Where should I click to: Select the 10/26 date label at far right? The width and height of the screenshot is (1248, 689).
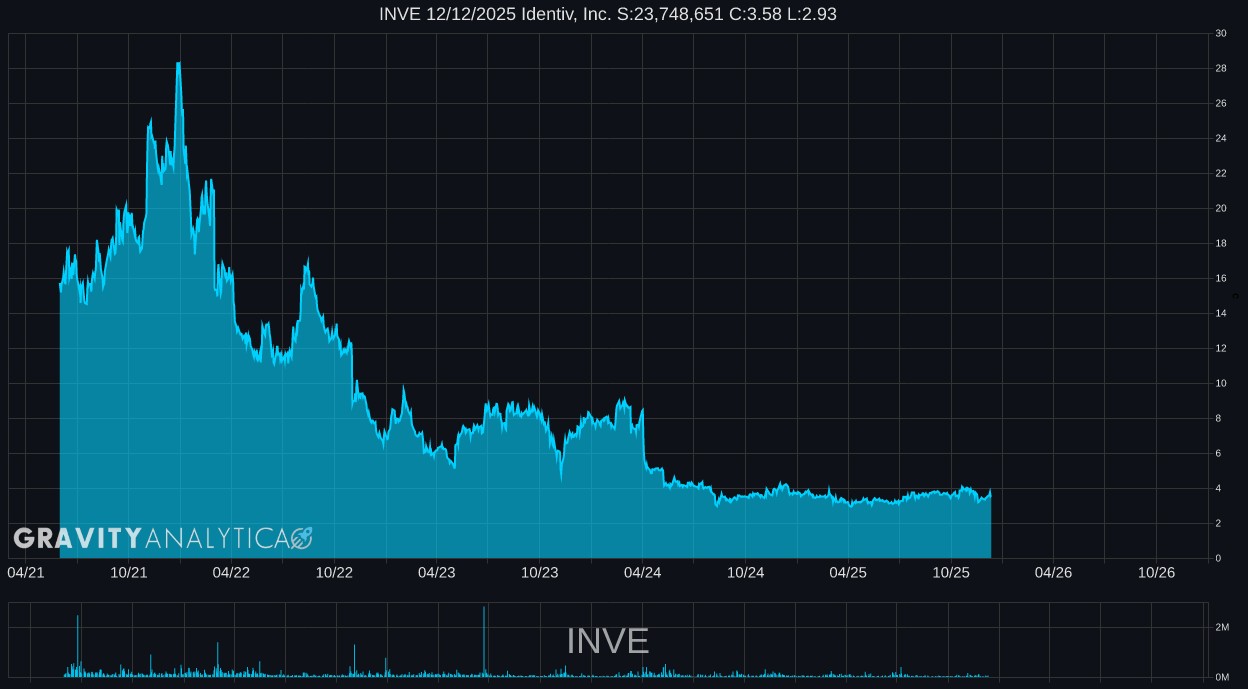click(1156, 573)
